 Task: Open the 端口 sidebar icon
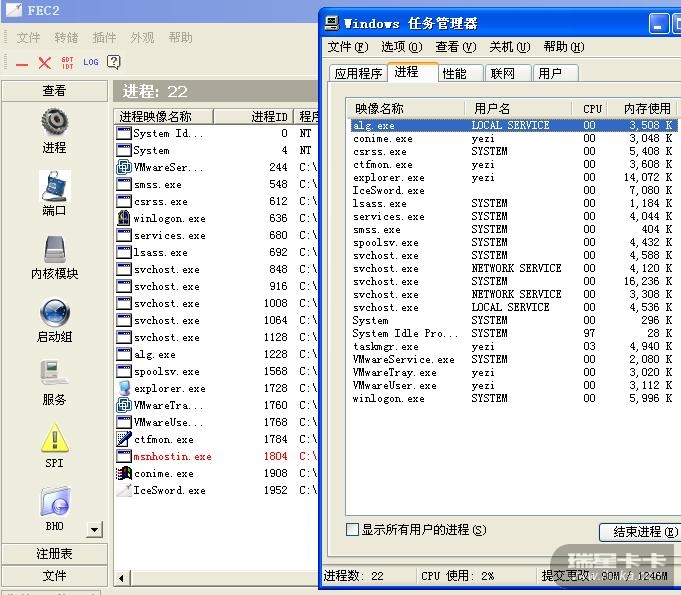click(x=54, y=186)
